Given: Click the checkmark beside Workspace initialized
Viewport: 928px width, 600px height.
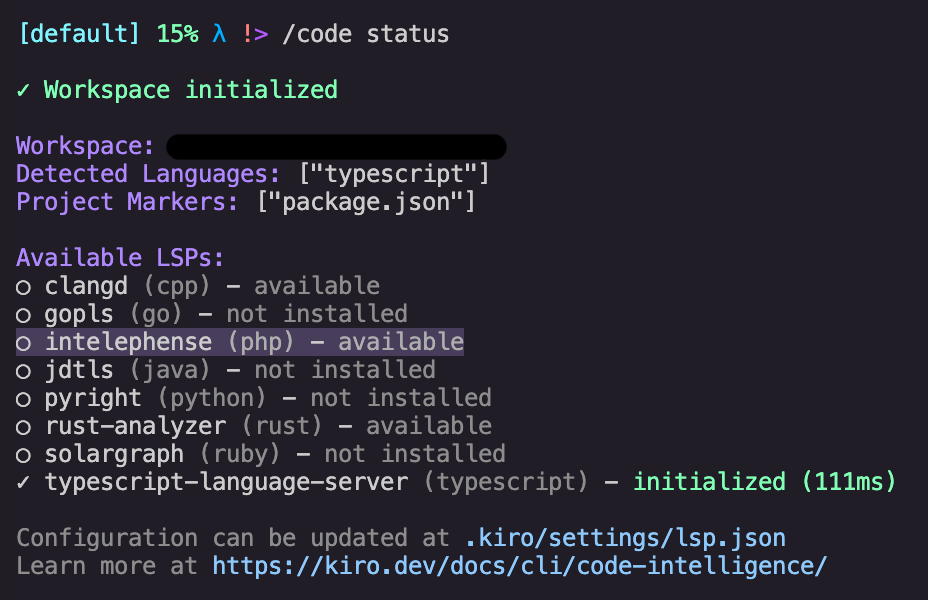Looking at the screenshot, I should pyautogui.click(x=21, y=89).
